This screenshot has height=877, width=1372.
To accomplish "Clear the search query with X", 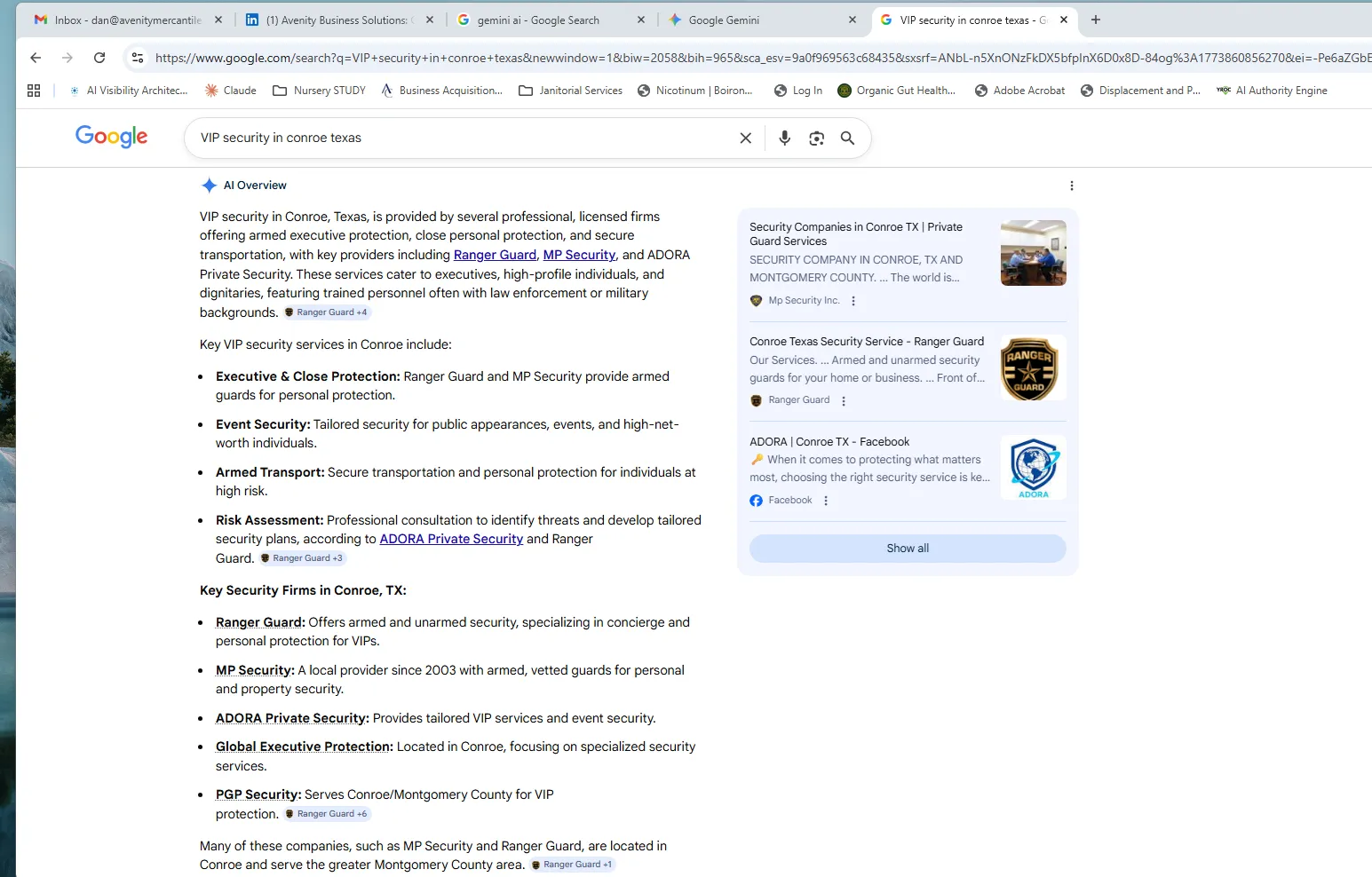I will [746, 138].
